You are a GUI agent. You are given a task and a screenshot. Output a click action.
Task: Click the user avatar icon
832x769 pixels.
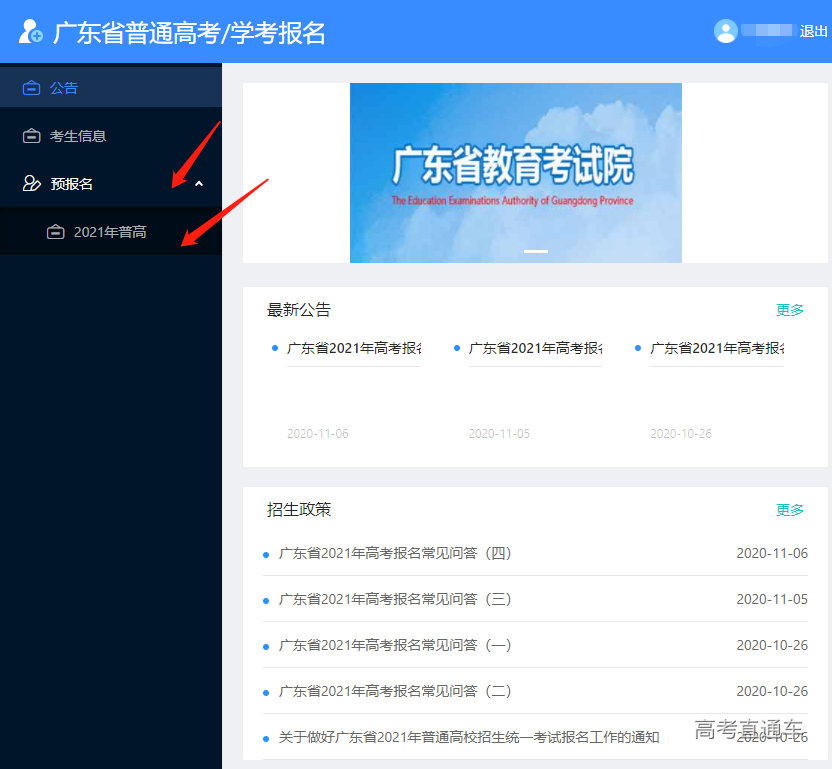[x=725, y=31]
